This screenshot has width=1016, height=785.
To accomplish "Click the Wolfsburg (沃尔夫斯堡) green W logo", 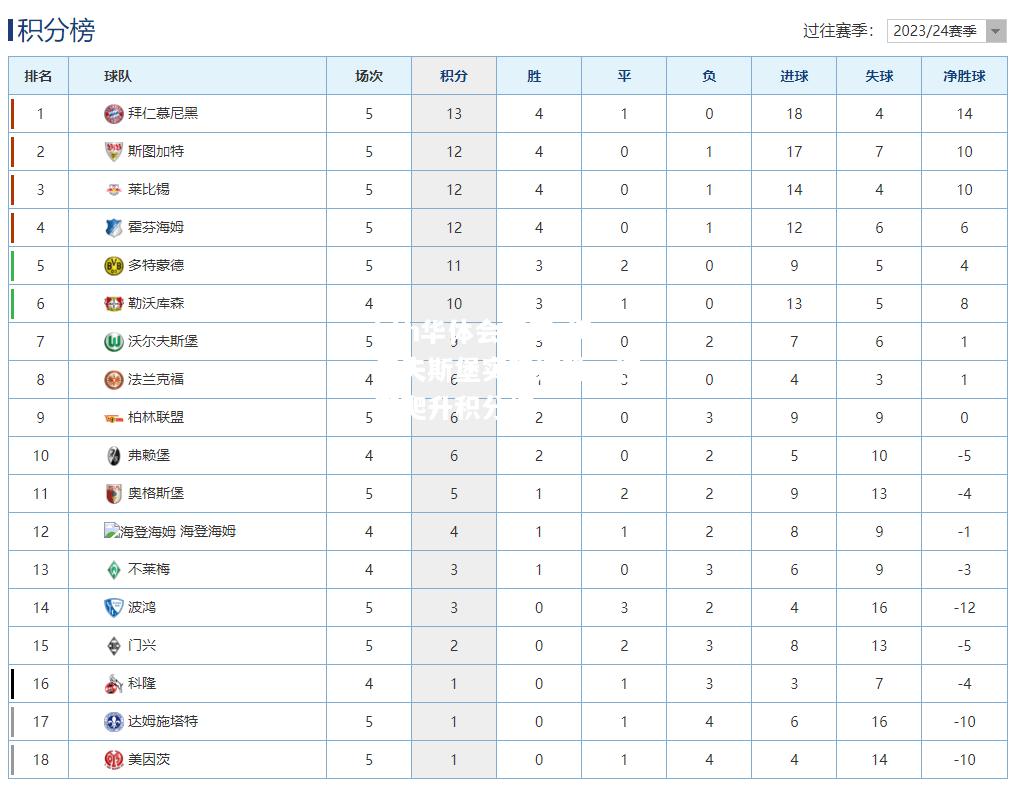I will (x=113, y=342).
